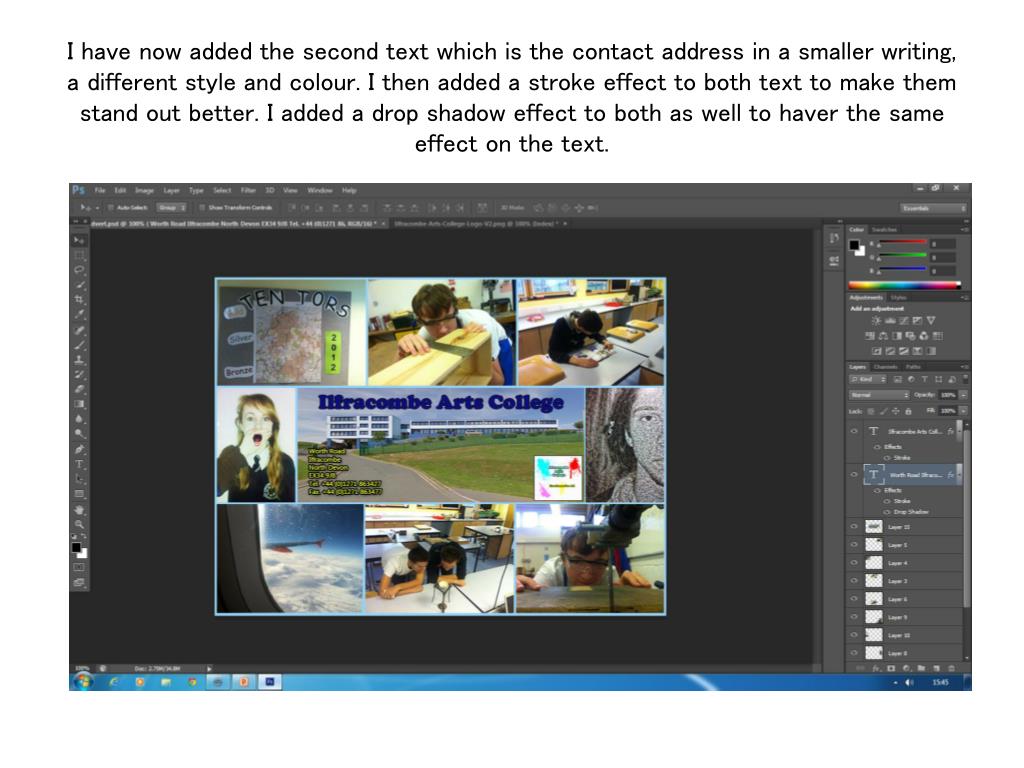This screenshot has width=1024, height=768.
Task: Select the Lasso tool
Action: coord(79,270)
